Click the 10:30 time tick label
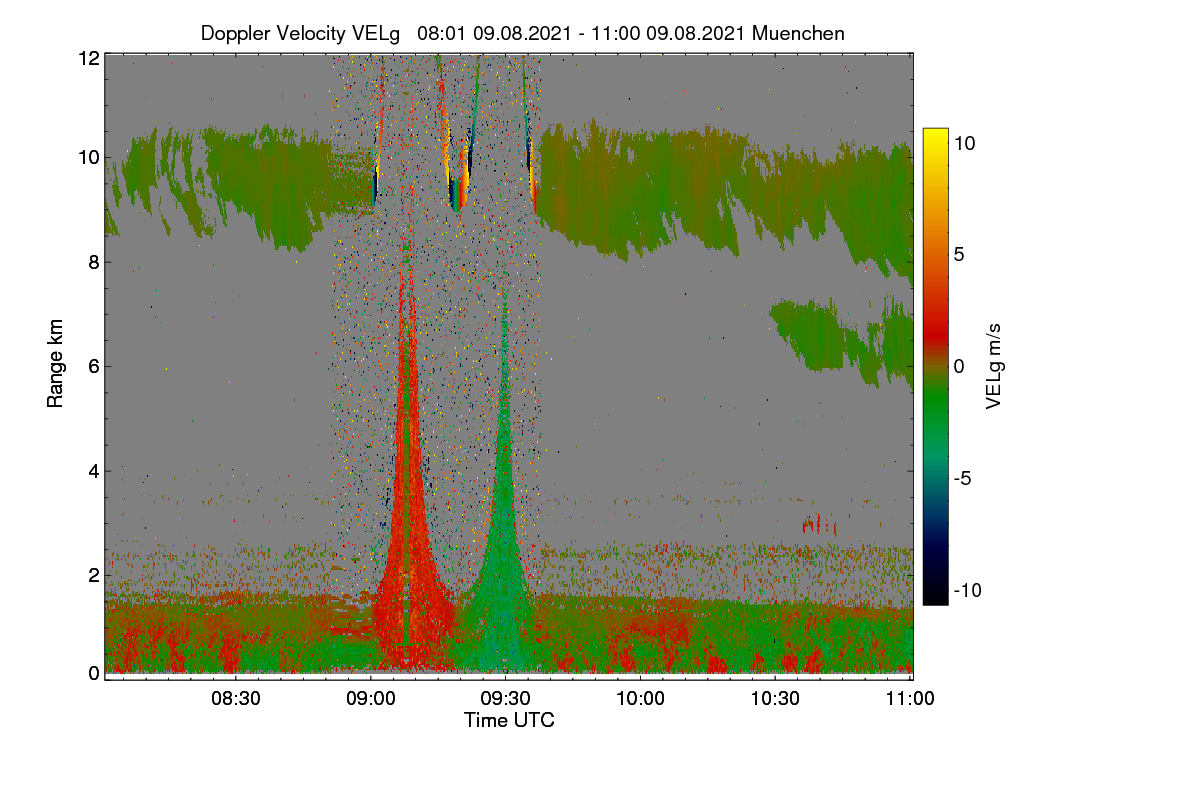 pyautogui.click(x=776, y=699)
